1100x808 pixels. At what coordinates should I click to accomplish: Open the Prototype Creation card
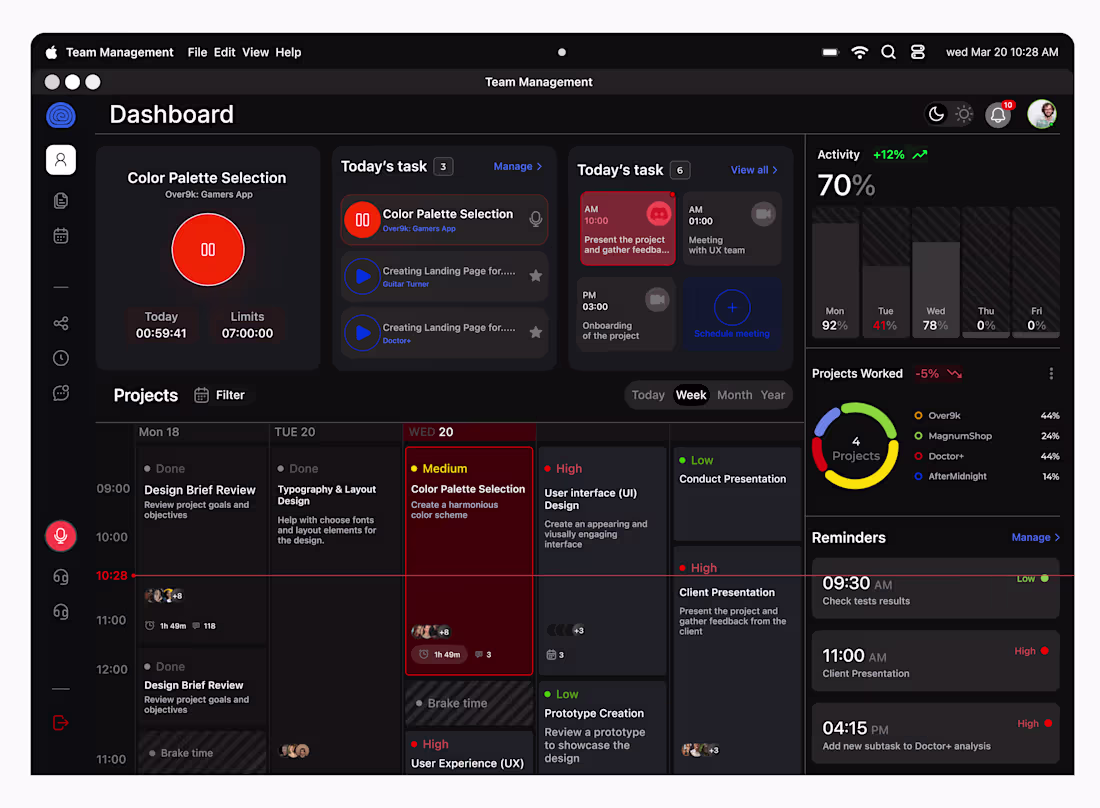click(603, 727)
